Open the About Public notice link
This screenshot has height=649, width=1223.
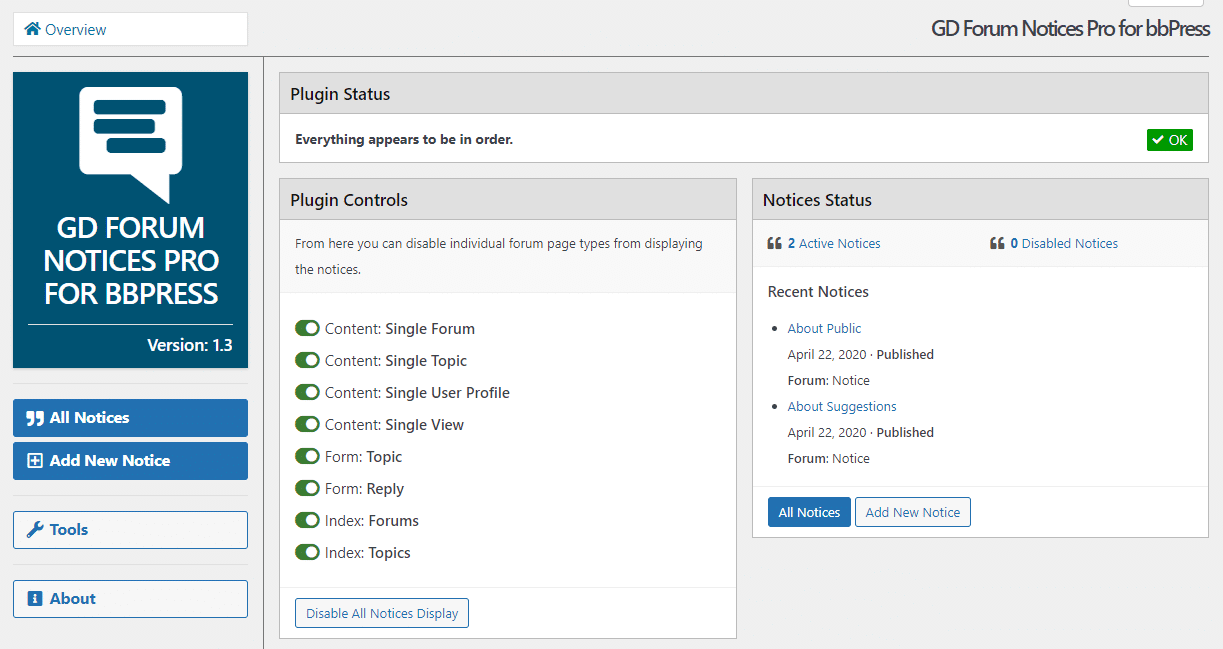824,328
